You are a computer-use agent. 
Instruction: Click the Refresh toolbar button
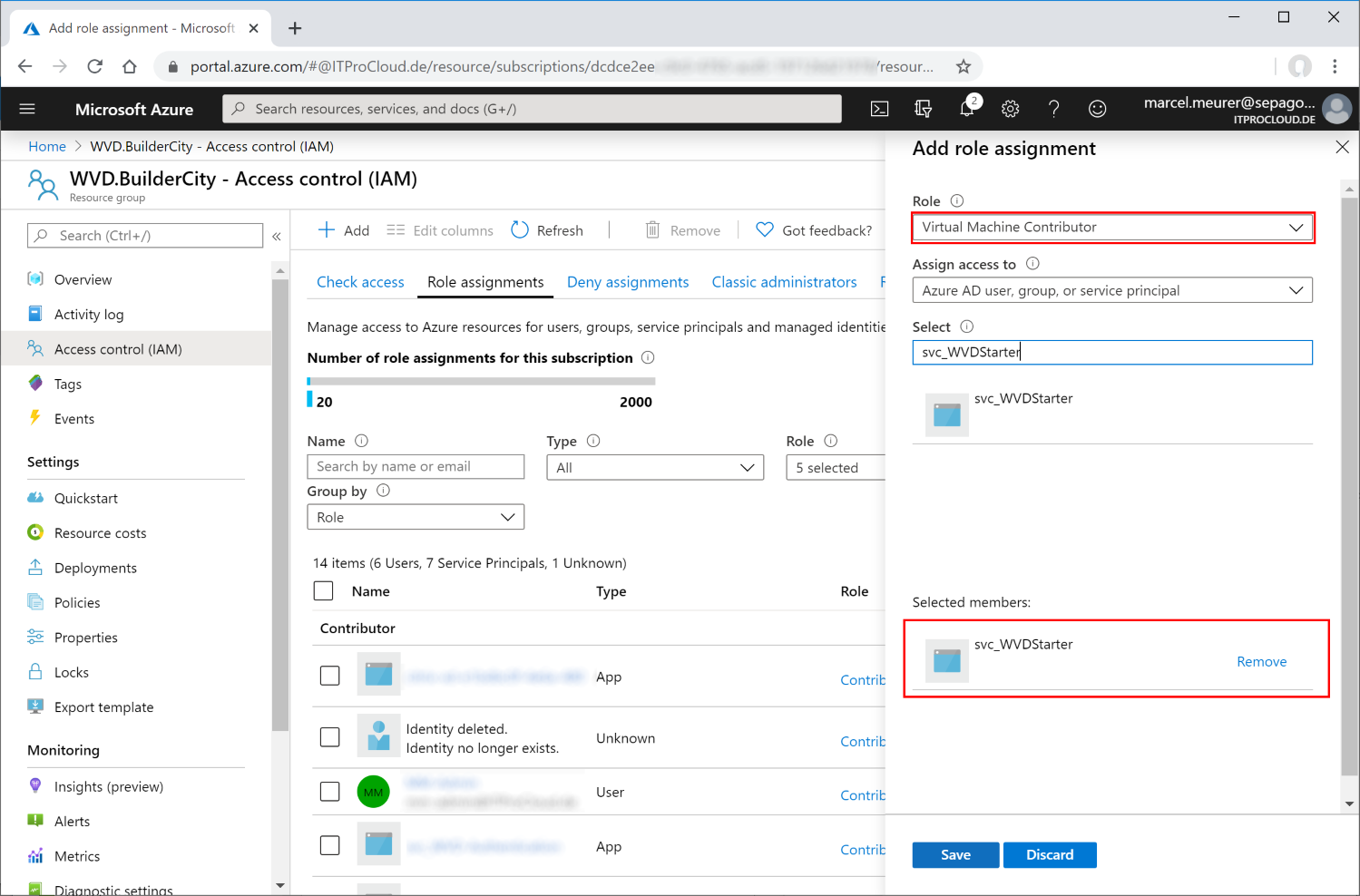tap(547, 230)
